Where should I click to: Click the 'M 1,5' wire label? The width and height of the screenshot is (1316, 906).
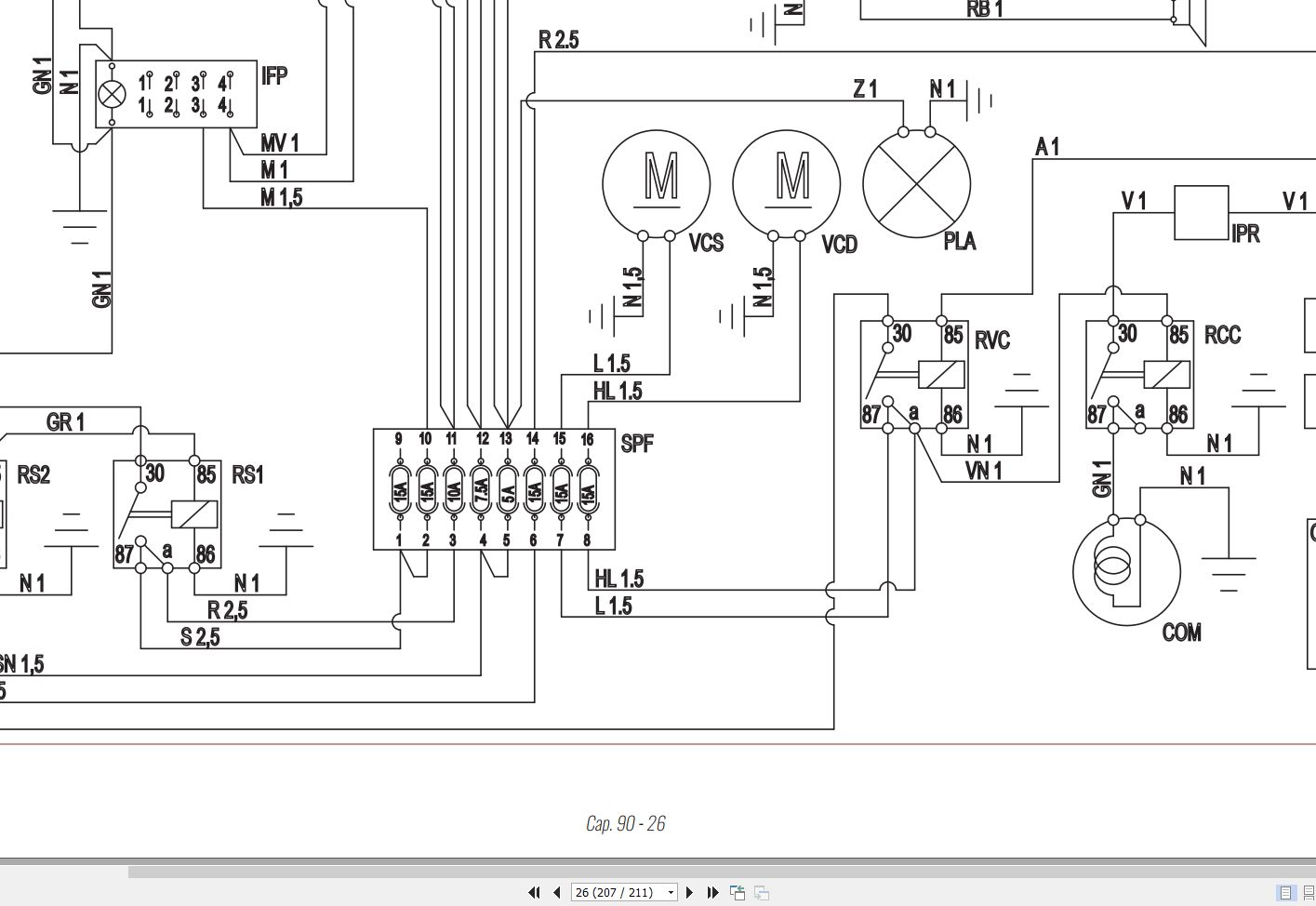(282, 197)
